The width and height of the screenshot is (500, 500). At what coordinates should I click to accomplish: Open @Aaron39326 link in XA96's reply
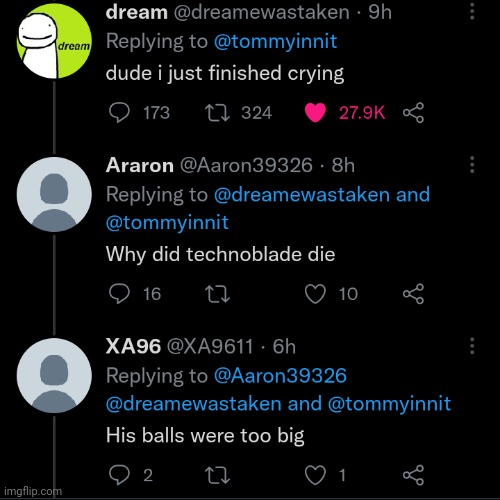point(280,376)
